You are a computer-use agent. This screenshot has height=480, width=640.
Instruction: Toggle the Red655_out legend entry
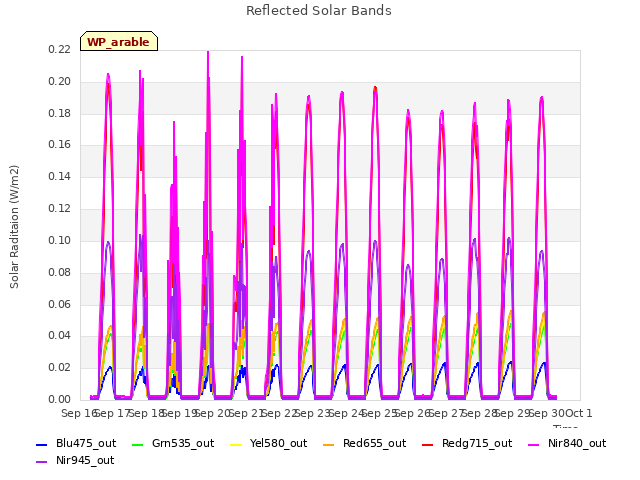tap(364, 444)
